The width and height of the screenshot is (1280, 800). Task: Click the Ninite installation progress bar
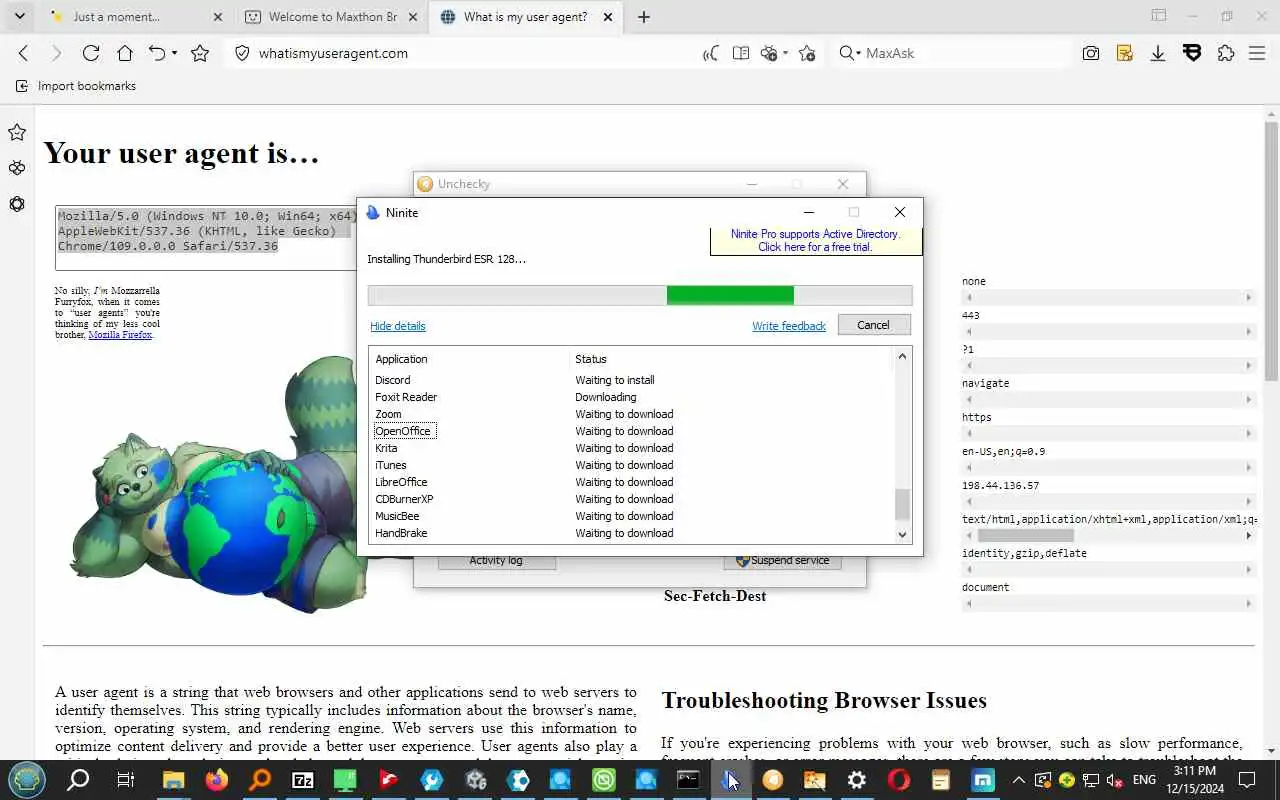pos(640,295)
